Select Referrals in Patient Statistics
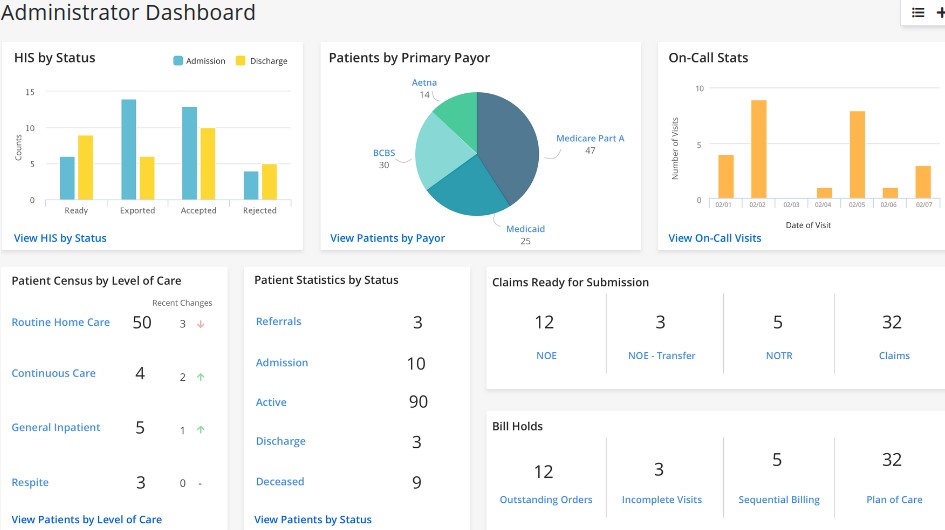 coord(278,322)
